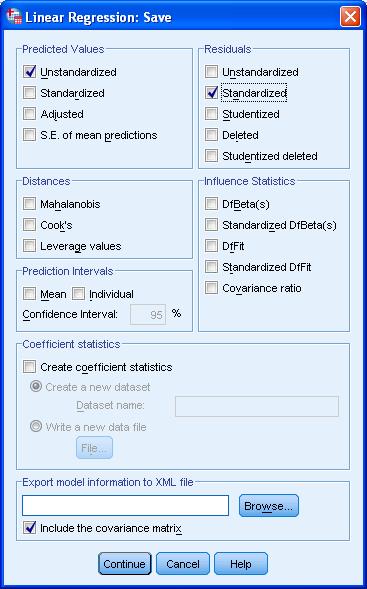367x589 pixels.
Task: Enable Standardized predicted values checkbox
Action: 29,92
